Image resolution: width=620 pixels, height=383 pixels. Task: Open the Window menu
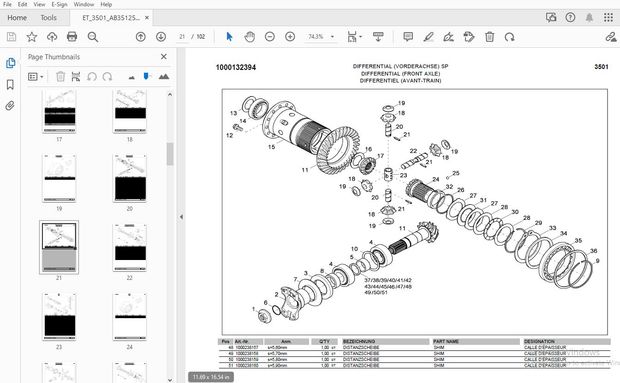(84, 4)
